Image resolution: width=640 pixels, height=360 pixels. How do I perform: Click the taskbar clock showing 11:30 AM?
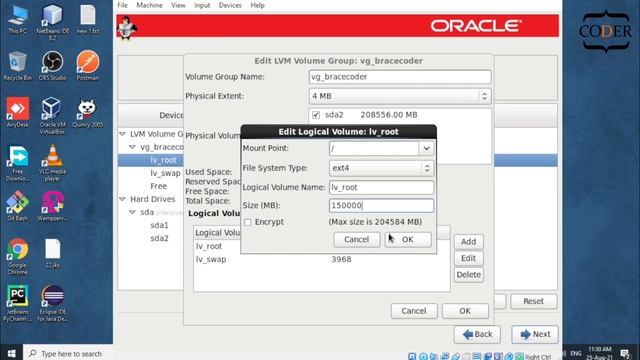(599, 353)
